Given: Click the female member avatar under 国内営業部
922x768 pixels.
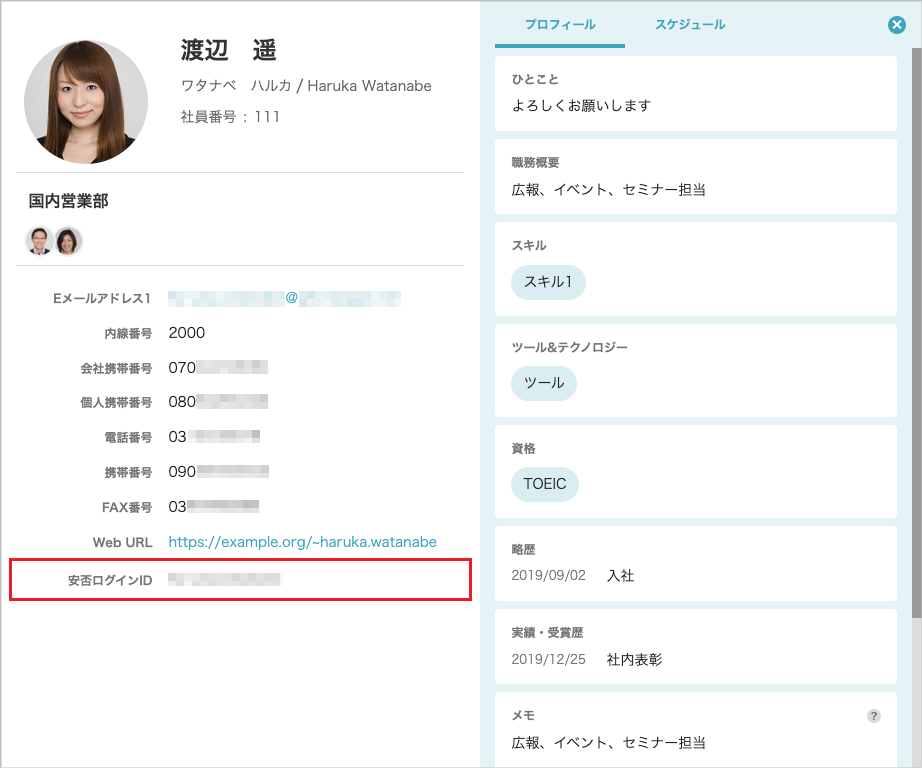Looking at the screenshot, I should pos(68,241).
